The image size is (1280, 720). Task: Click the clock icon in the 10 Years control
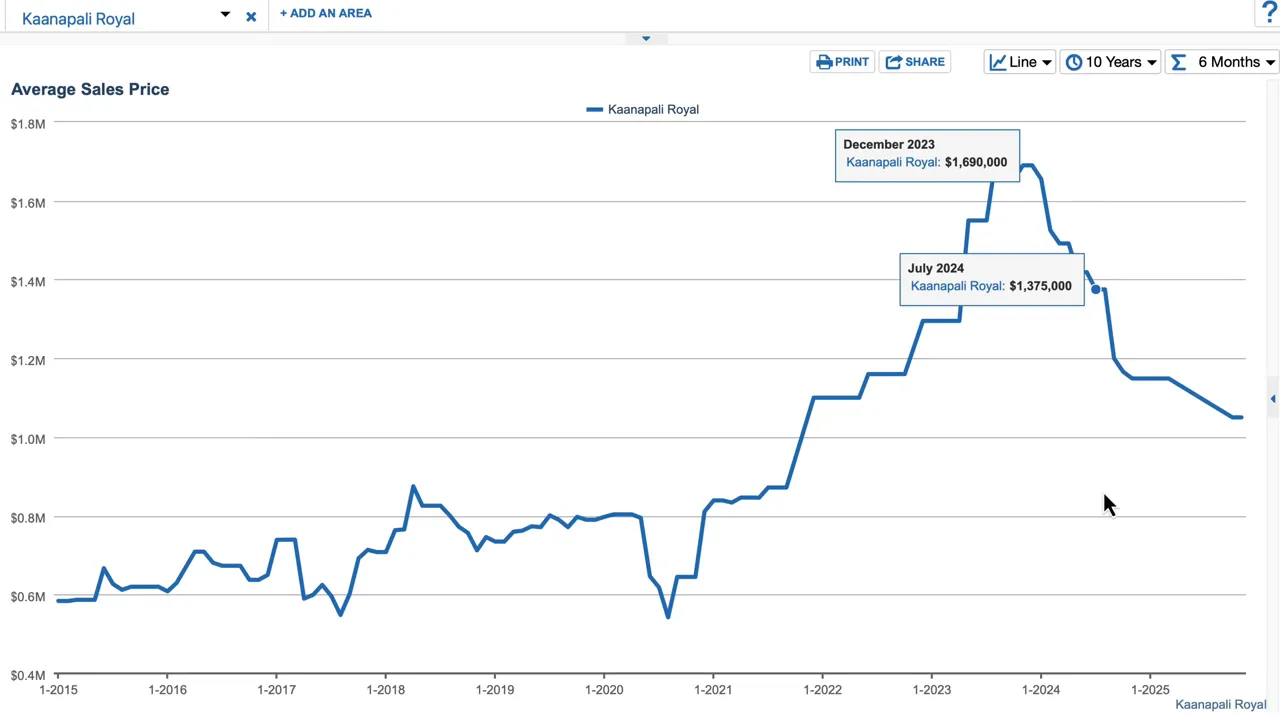1073,61
